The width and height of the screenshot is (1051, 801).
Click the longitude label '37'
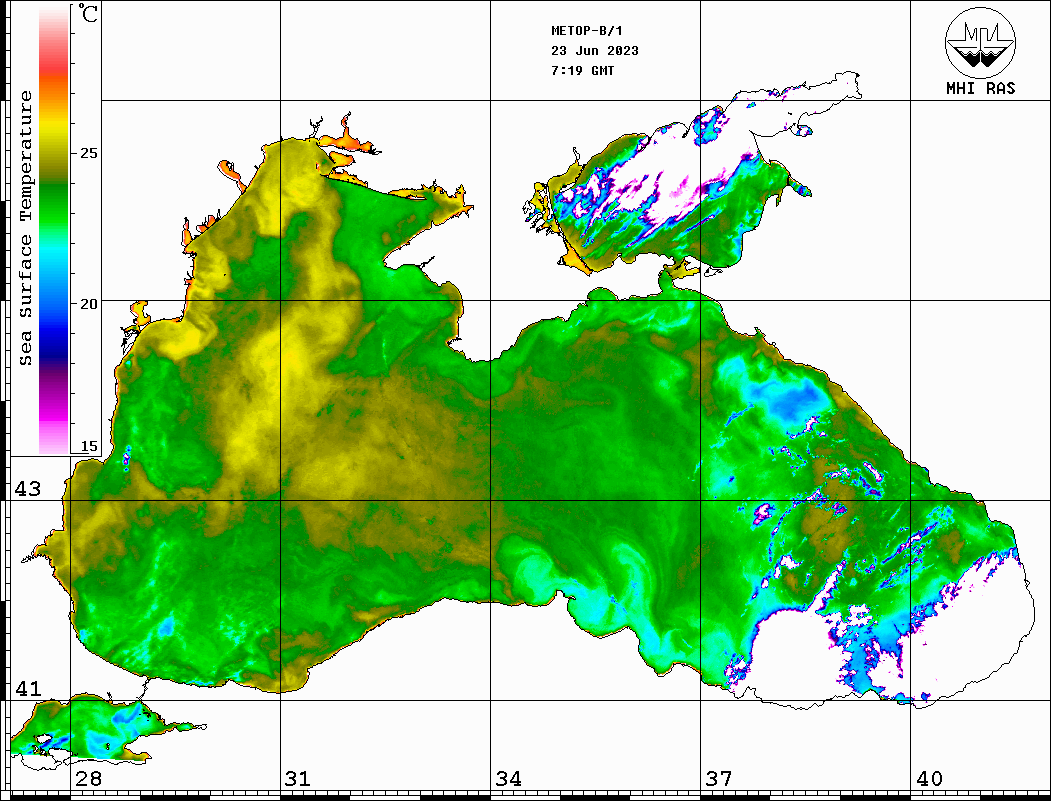(719, 779)
